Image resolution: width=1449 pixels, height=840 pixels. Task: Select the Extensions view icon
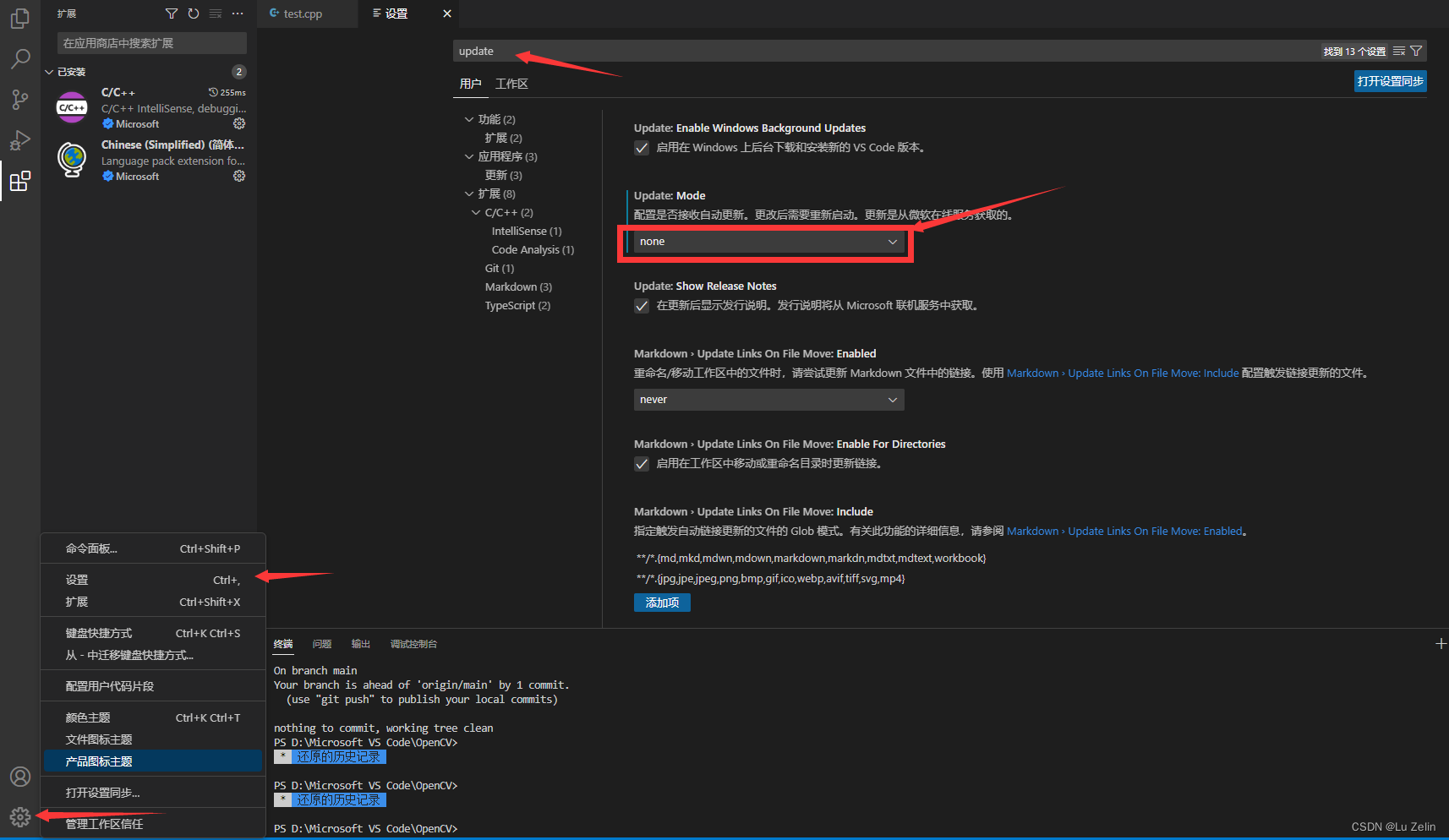(x=20, y=181)
